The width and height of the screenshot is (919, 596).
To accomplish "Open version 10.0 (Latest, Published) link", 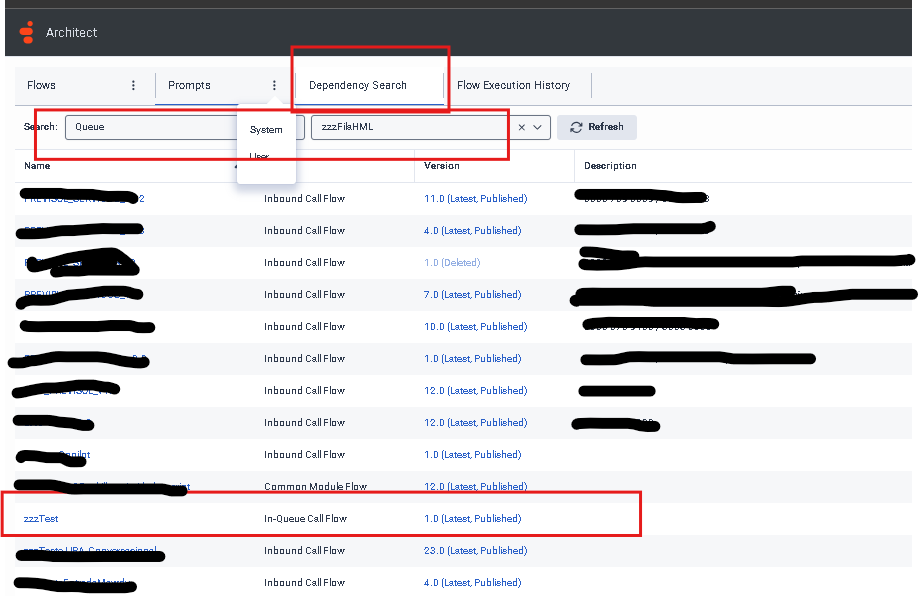I will 475,326.
